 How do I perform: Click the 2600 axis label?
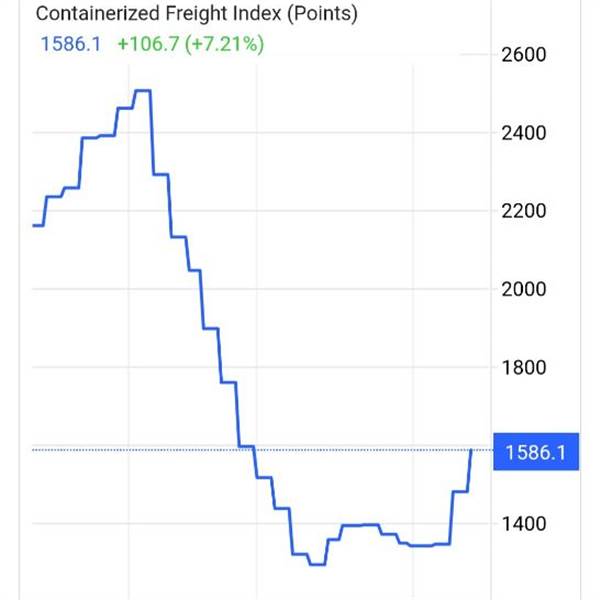click(523, 55)
